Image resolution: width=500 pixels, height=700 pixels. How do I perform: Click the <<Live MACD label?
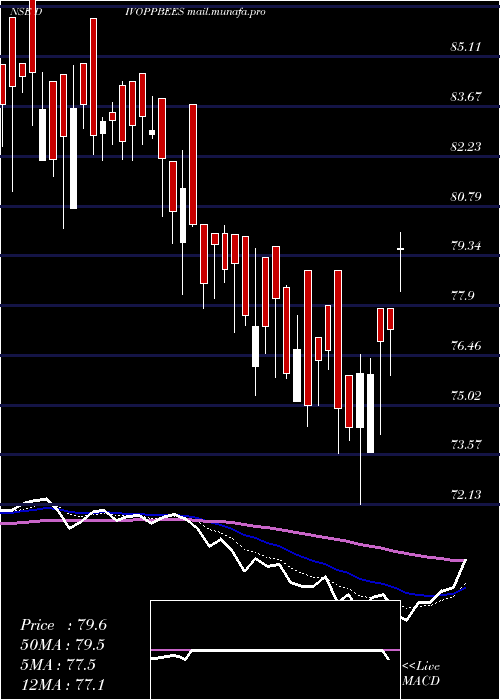click(x=421, y=674)
